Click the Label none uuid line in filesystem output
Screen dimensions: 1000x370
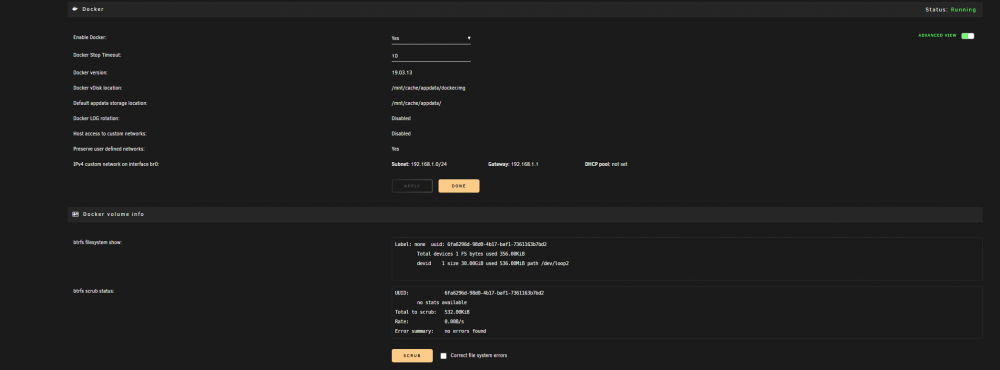pyautogui.click(x=471, y=244)
